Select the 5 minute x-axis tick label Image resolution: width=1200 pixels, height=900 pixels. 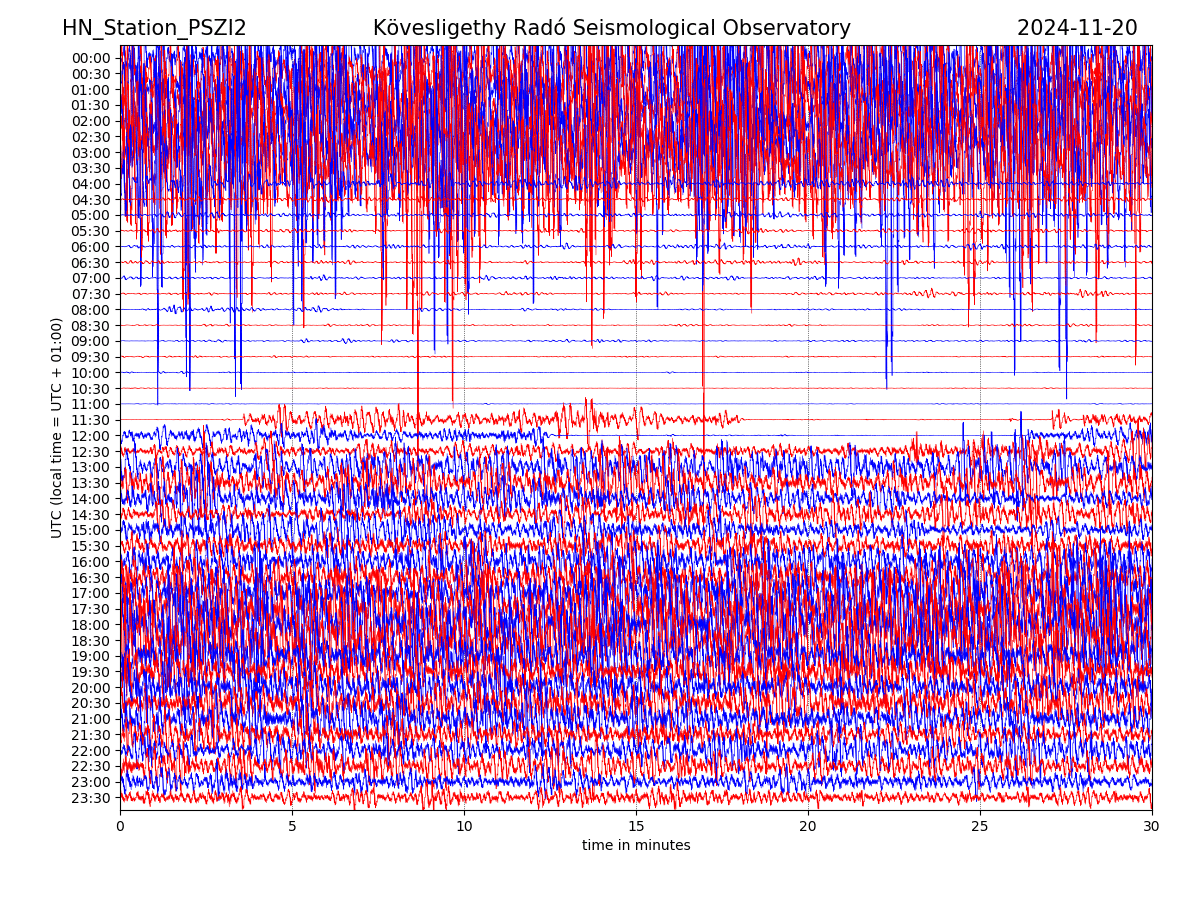[x=292, y=826]
